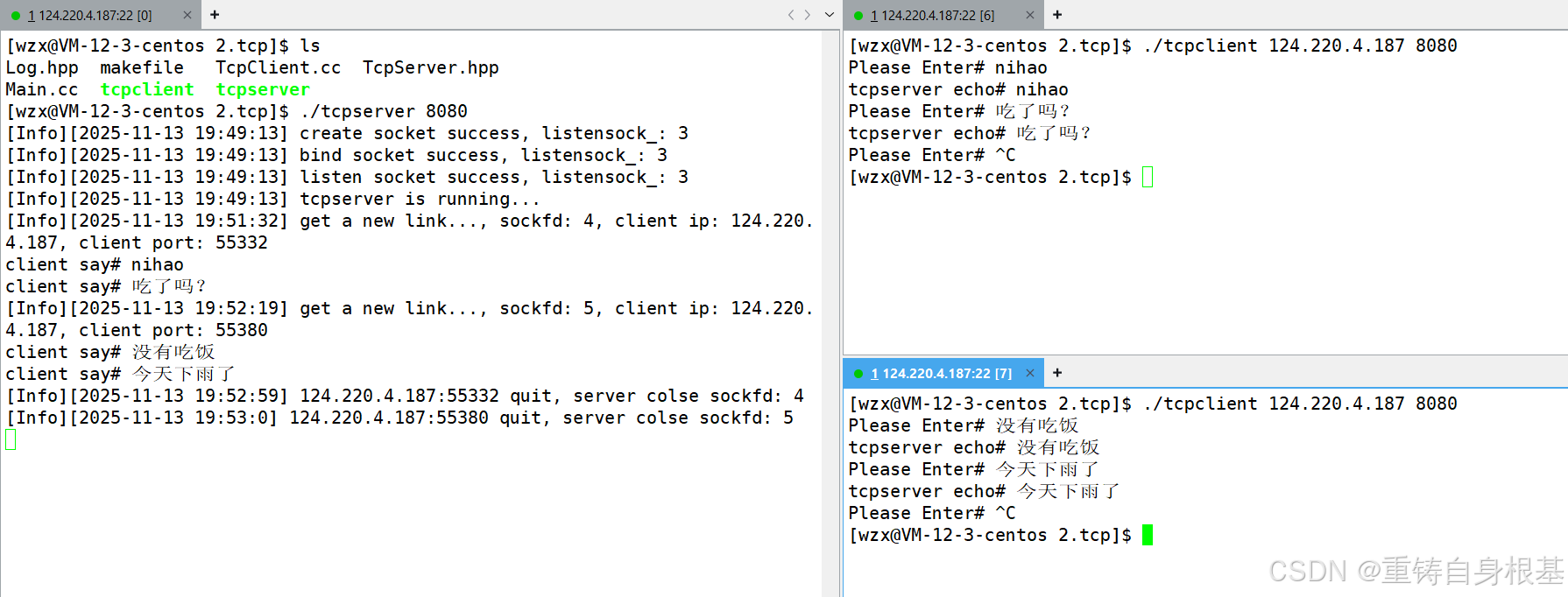Click 'tcpserver echo# nihao' in top-right terminal
Image resolution: width=1568 pixels, height=597 pixels.
point(958,89)
